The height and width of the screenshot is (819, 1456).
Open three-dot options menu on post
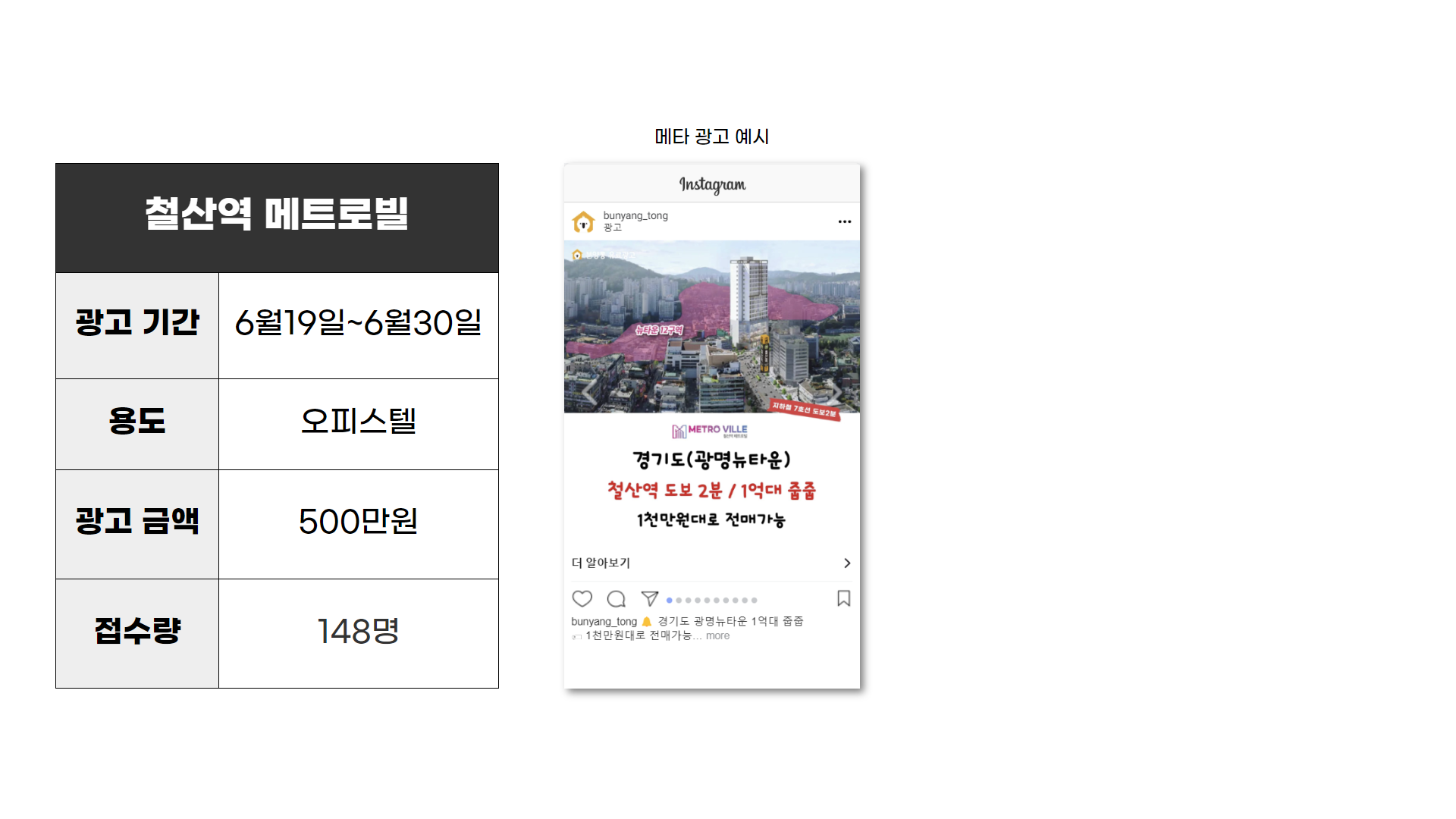coord(845,221)
